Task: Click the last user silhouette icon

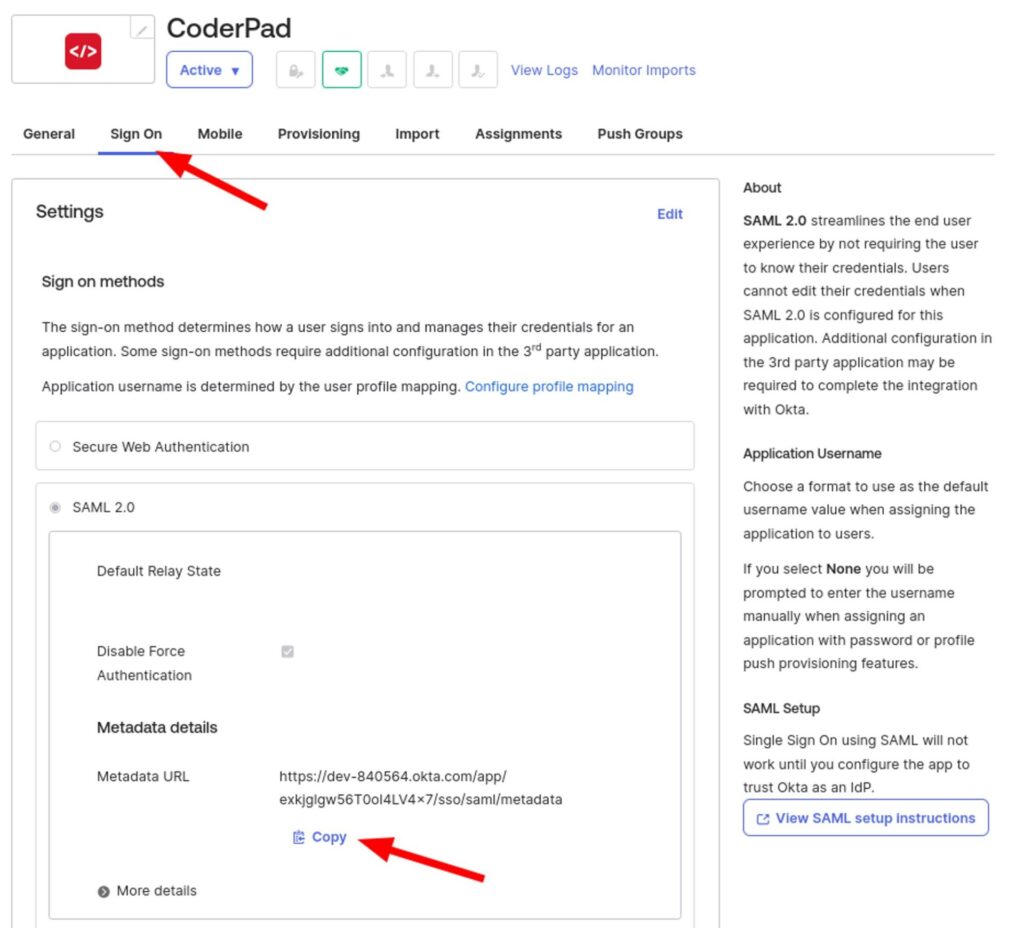Action: point(477,70)
